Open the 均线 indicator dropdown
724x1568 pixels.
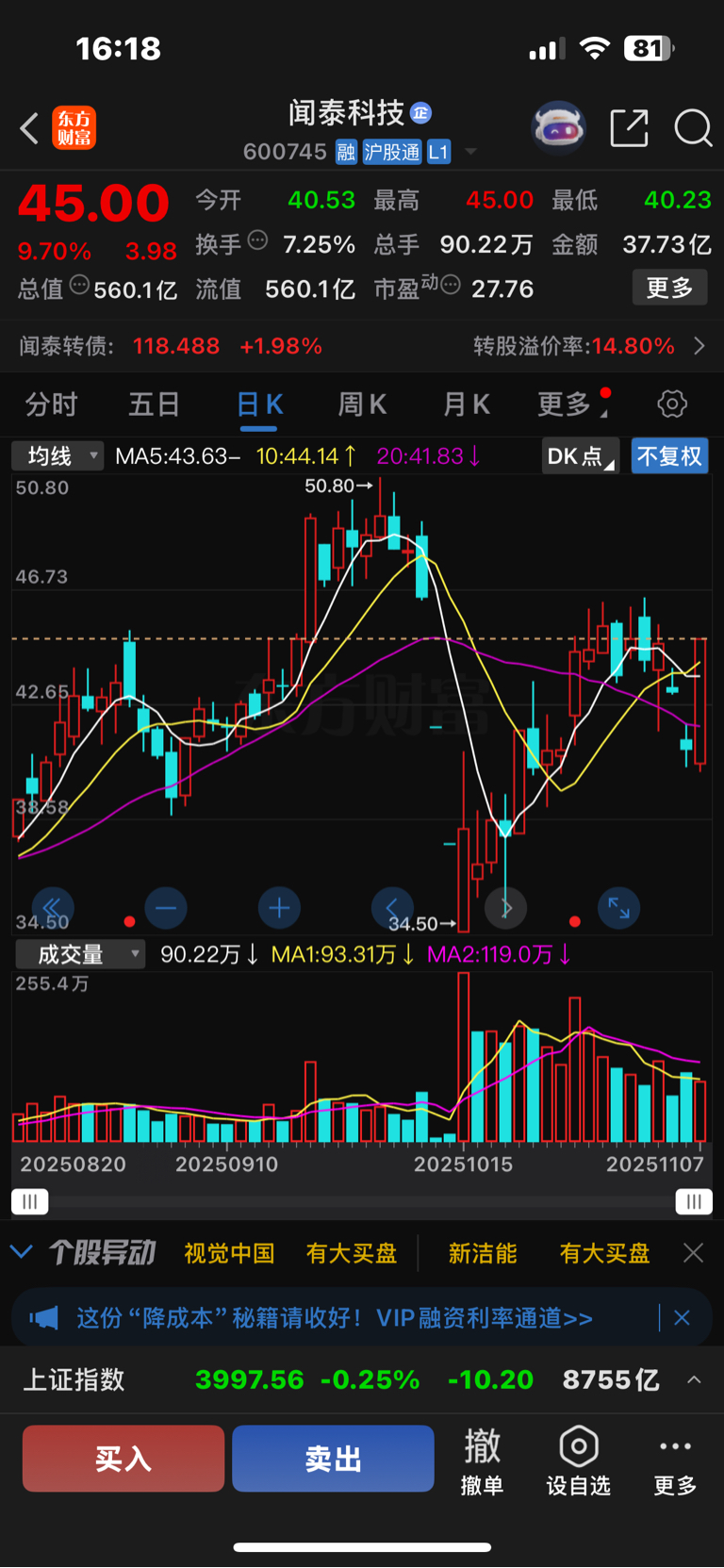point(58,456)
